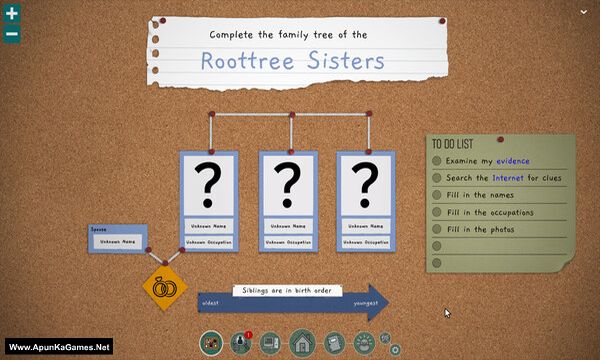The width and height of the screenshot is (600, 360).
Task: Click "Fill in the occupations" to-do text
Action: [490, 212]
